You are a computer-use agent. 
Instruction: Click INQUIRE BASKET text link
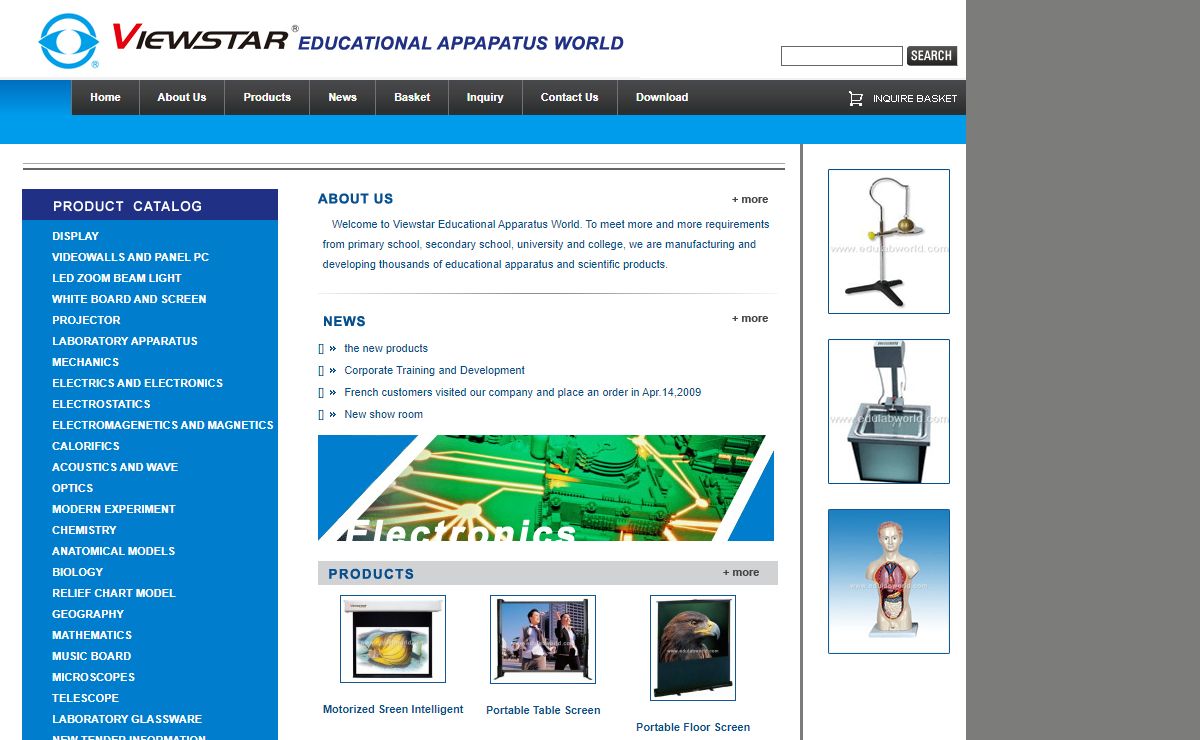click(915, 98)
